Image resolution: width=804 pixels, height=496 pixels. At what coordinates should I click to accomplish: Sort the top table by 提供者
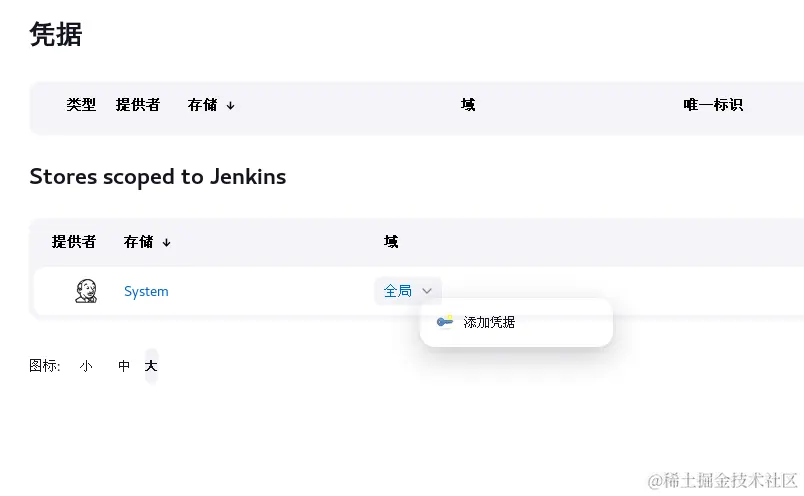(x=138, y=105)
